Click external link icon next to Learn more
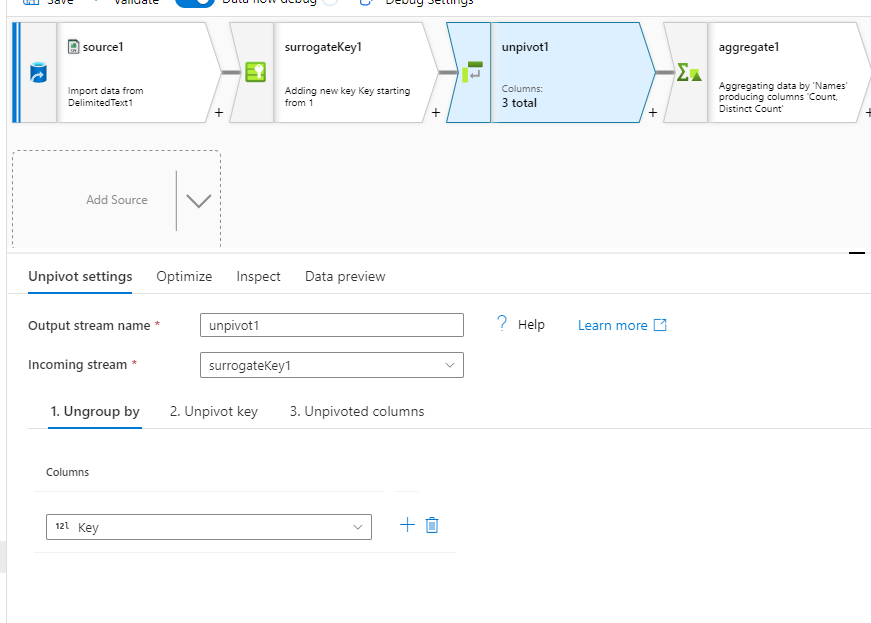Viewport: 871px width, 623px height. [660, 325]
